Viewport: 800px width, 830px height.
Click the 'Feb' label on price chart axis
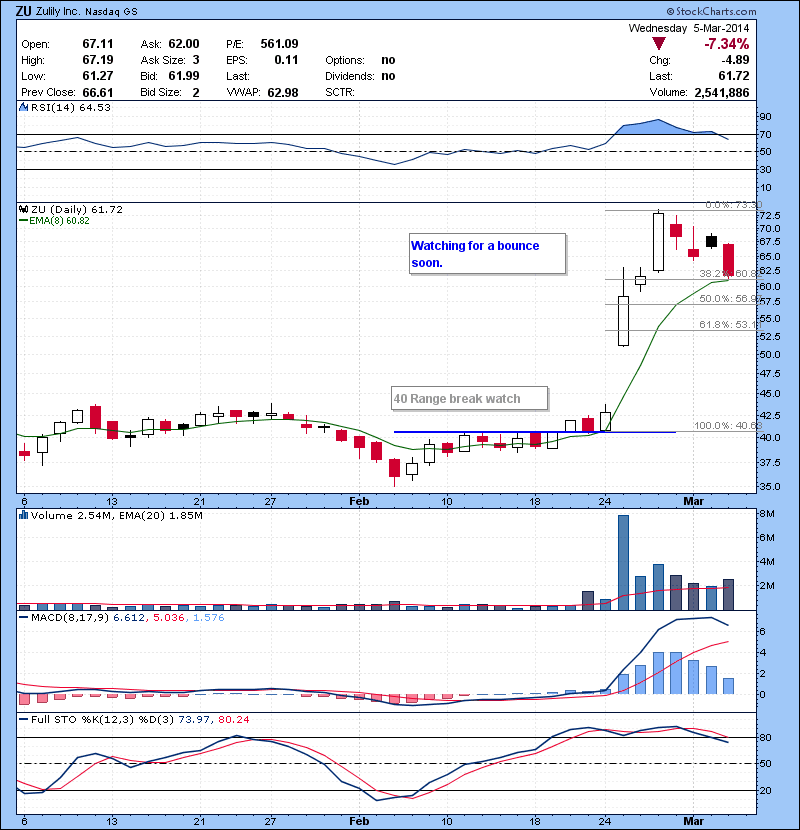[x=359, y=501]
